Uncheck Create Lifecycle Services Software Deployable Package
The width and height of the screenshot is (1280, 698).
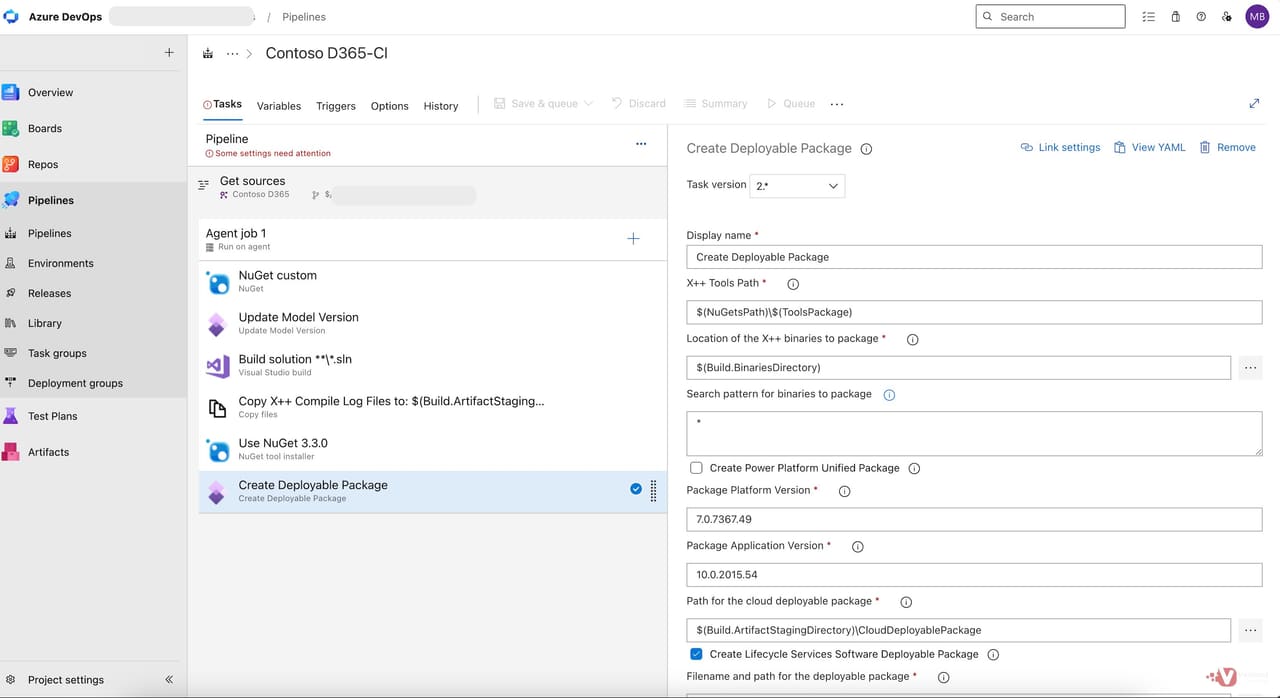point(696,654)
